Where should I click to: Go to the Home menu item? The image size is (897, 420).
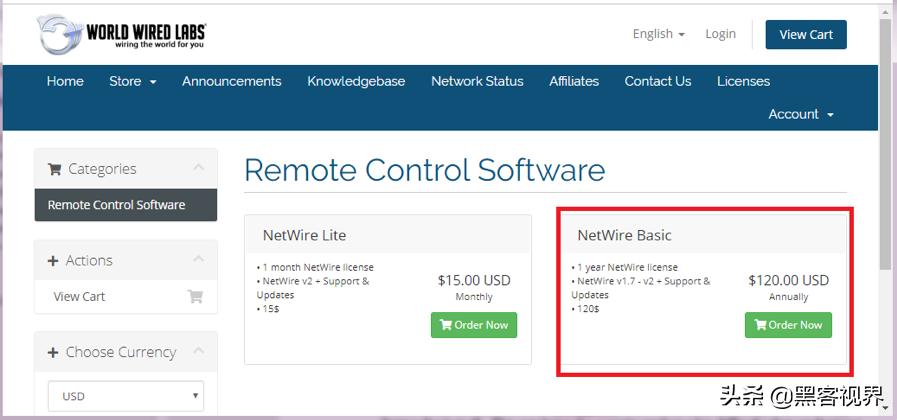65,81
